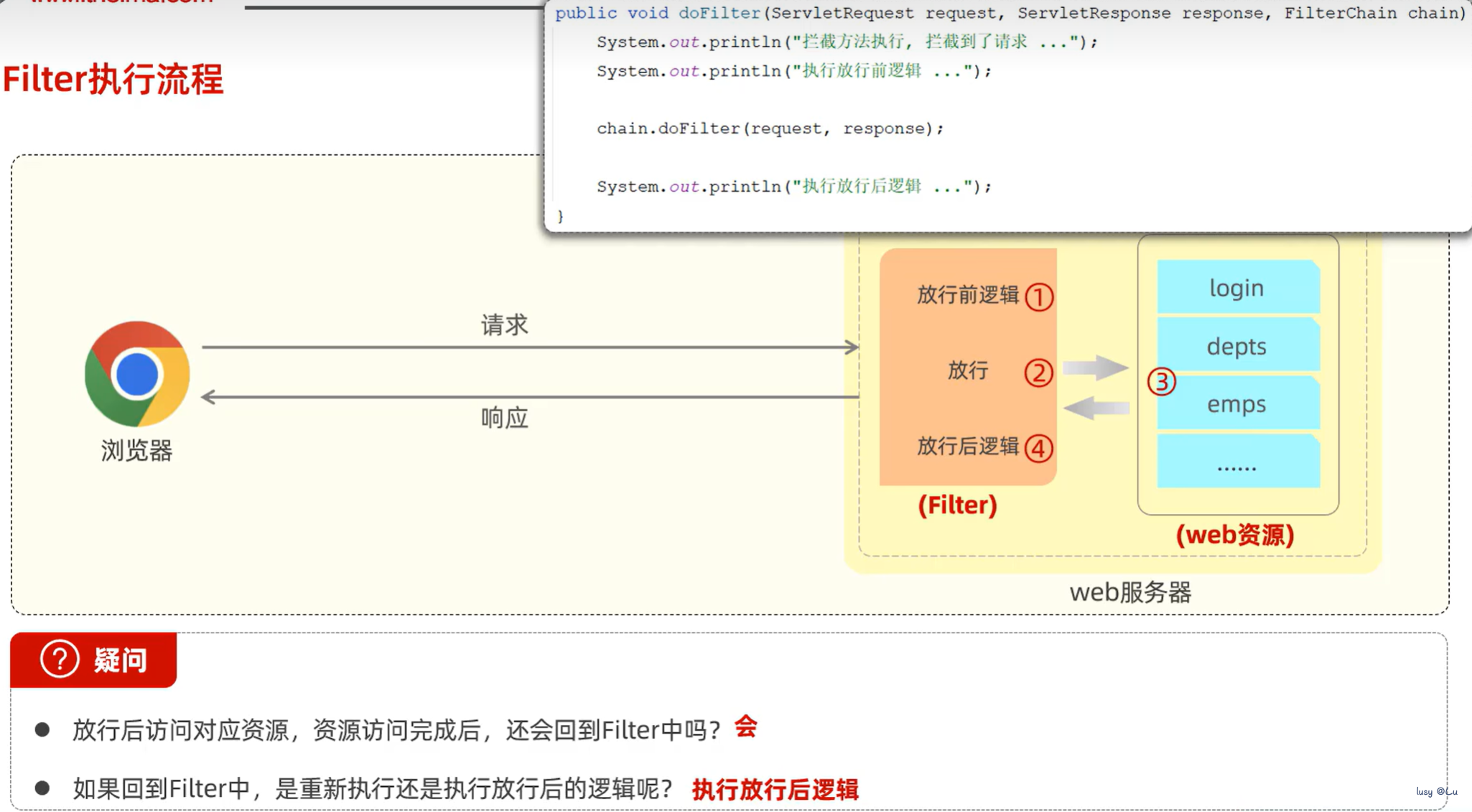Click circled number 2 marker

click(1038, 372)
